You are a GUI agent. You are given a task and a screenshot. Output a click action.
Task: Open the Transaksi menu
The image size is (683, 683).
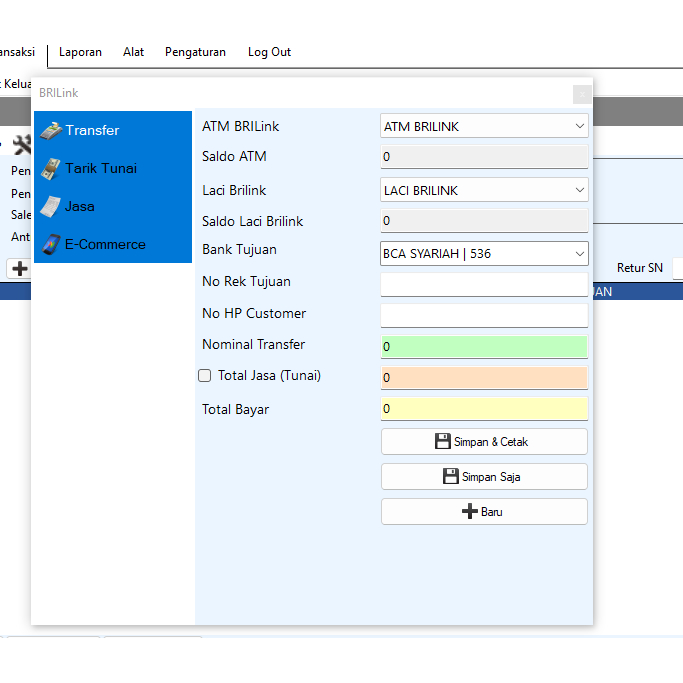[17, 52]
